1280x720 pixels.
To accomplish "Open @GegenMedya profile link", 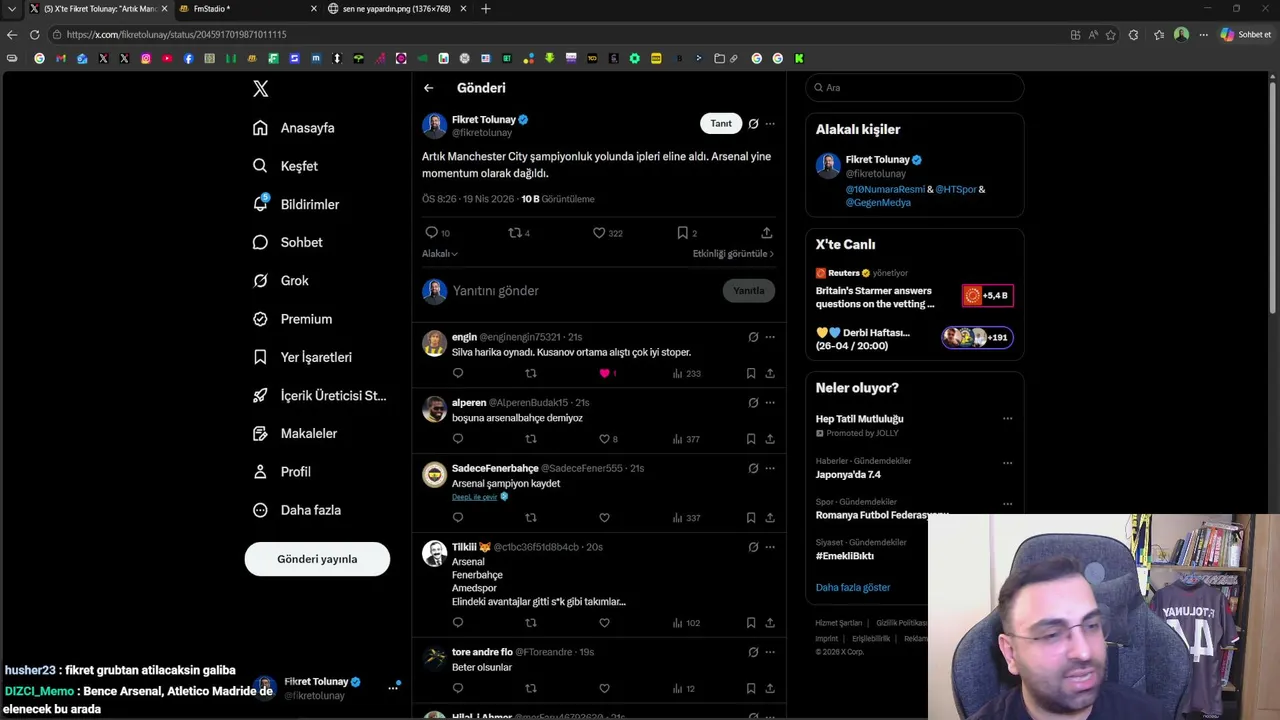I will tap(878, 202).
